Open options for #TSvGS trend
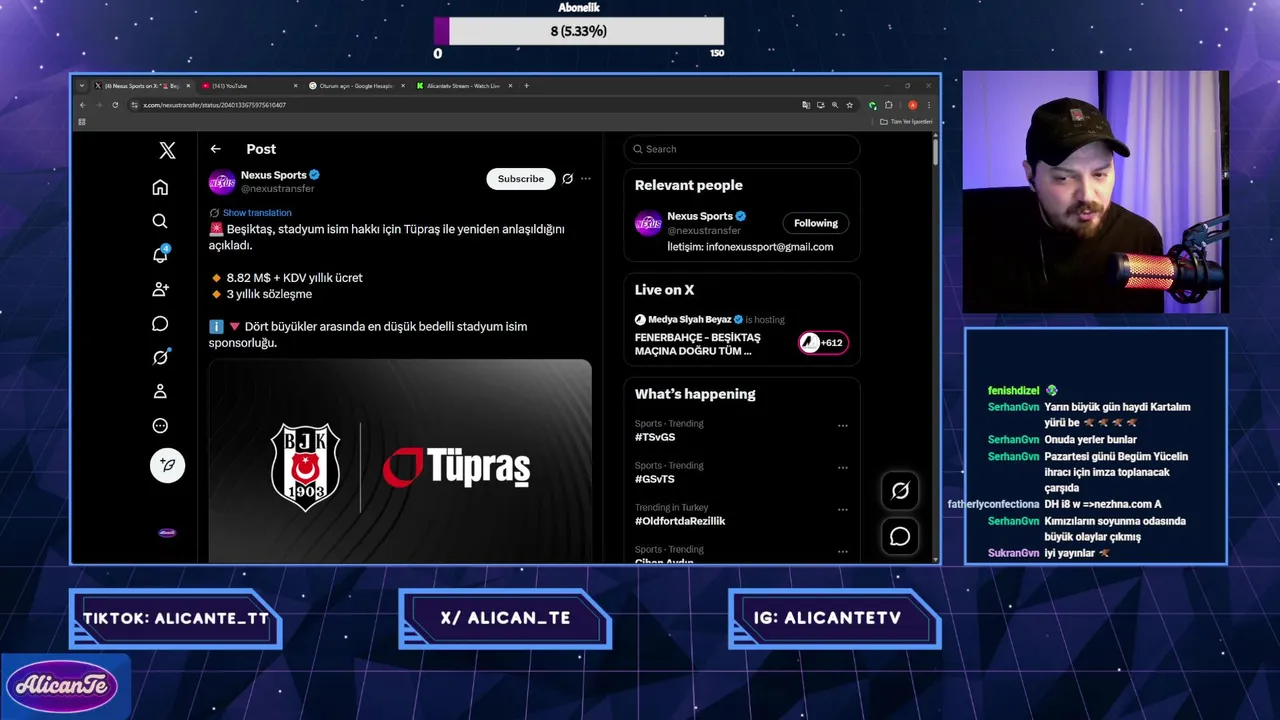 pyautogui.click(x=843, y=425)
